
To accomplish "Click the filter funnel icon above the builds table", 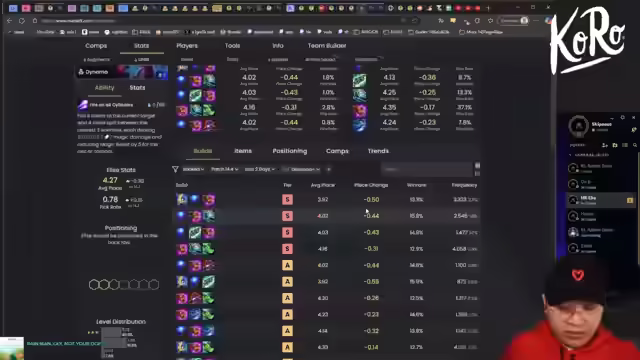I will click(x=175, y=169).
